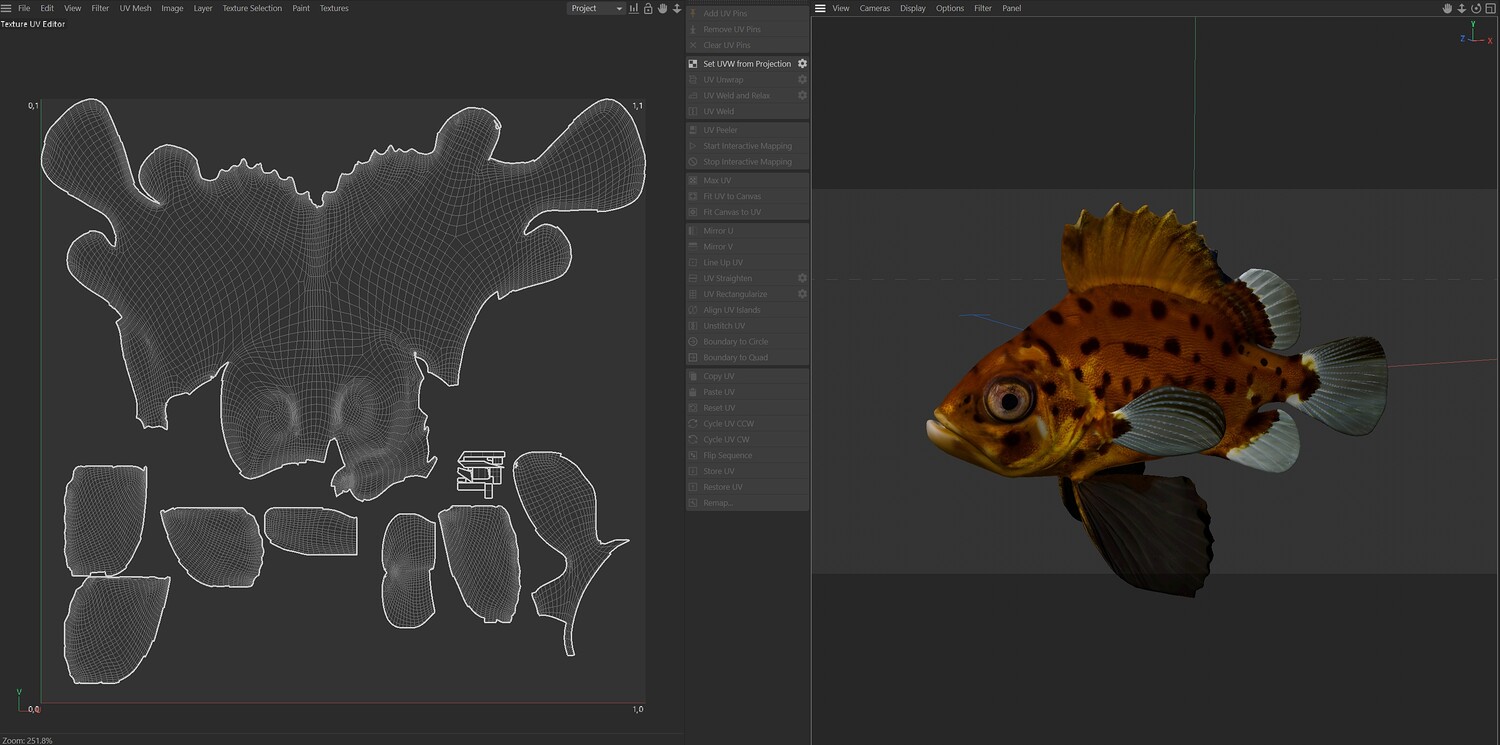Click the Boundary to Circle icon
Viewport: 1500px width, 745px height.
pyautogui.click(x=693, y=342)
